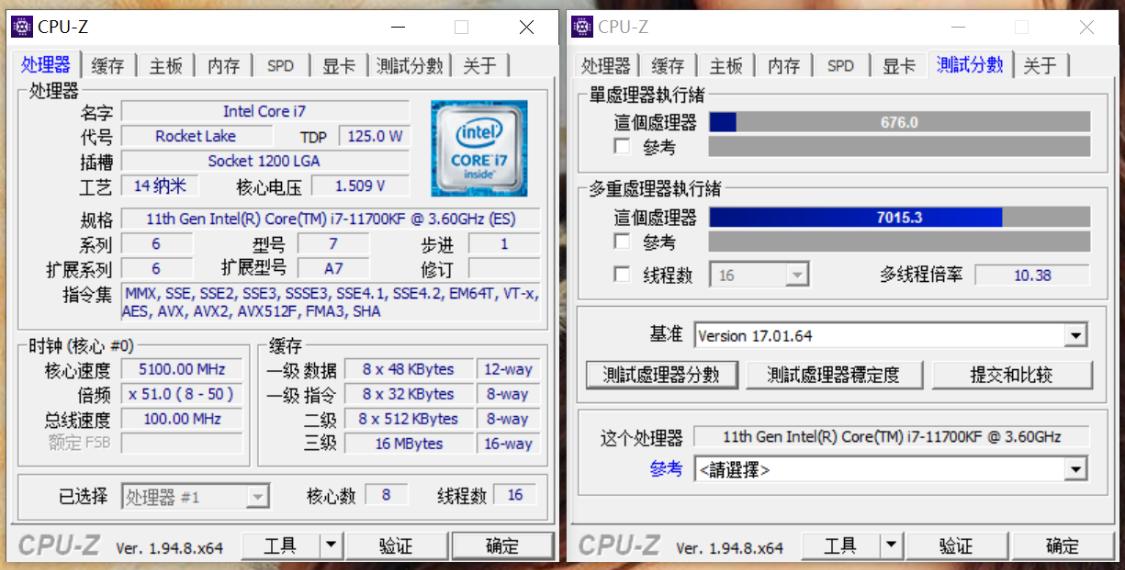Click the 名字 field Intel Core i7
Image resolution: width=1125 pixels, height=570 pixels.
click(265, 111)
